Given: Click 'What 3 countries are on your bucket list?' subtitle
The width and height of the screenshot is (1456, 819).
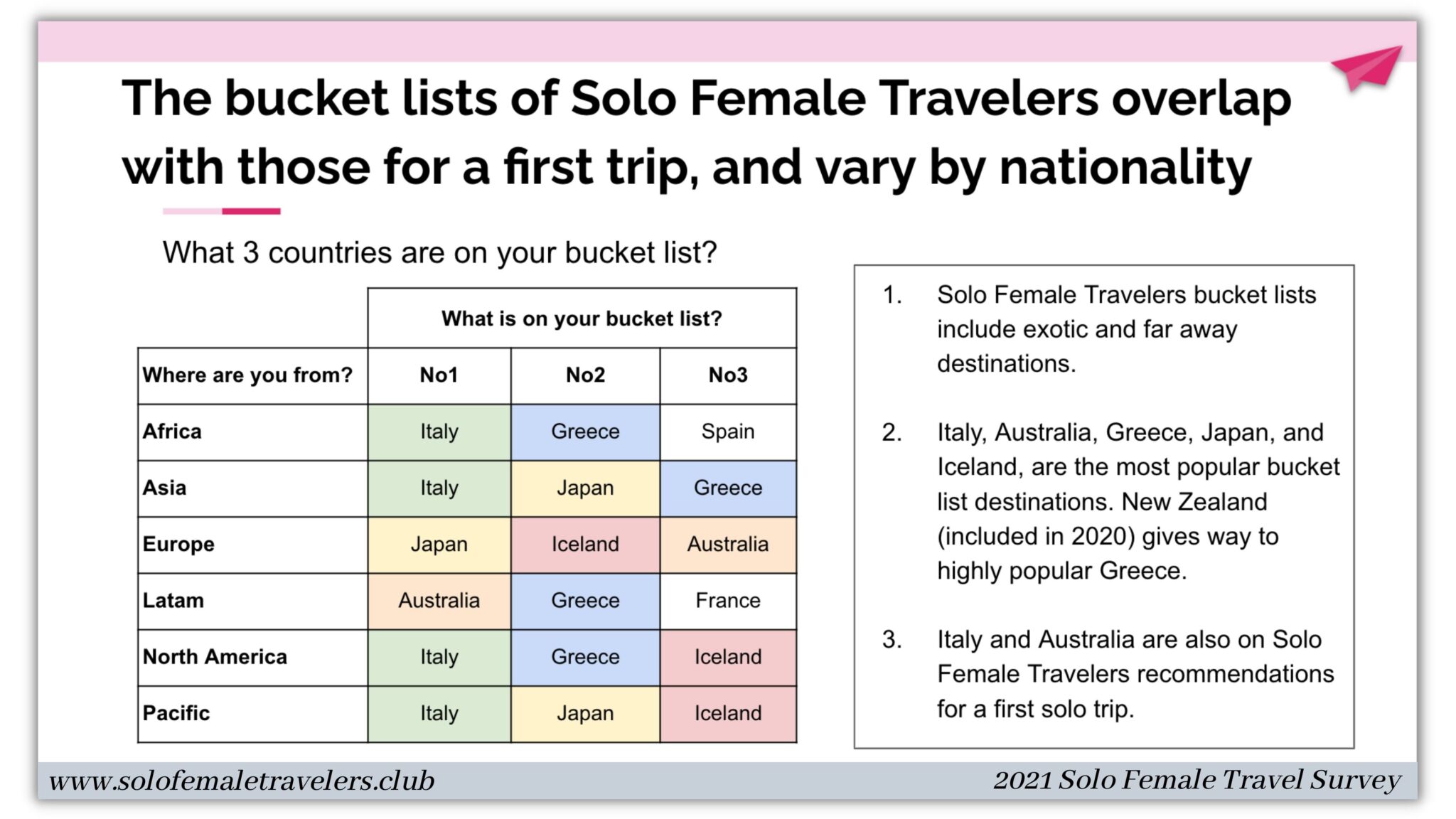Looking at the screenshot, I should (440, 252).
